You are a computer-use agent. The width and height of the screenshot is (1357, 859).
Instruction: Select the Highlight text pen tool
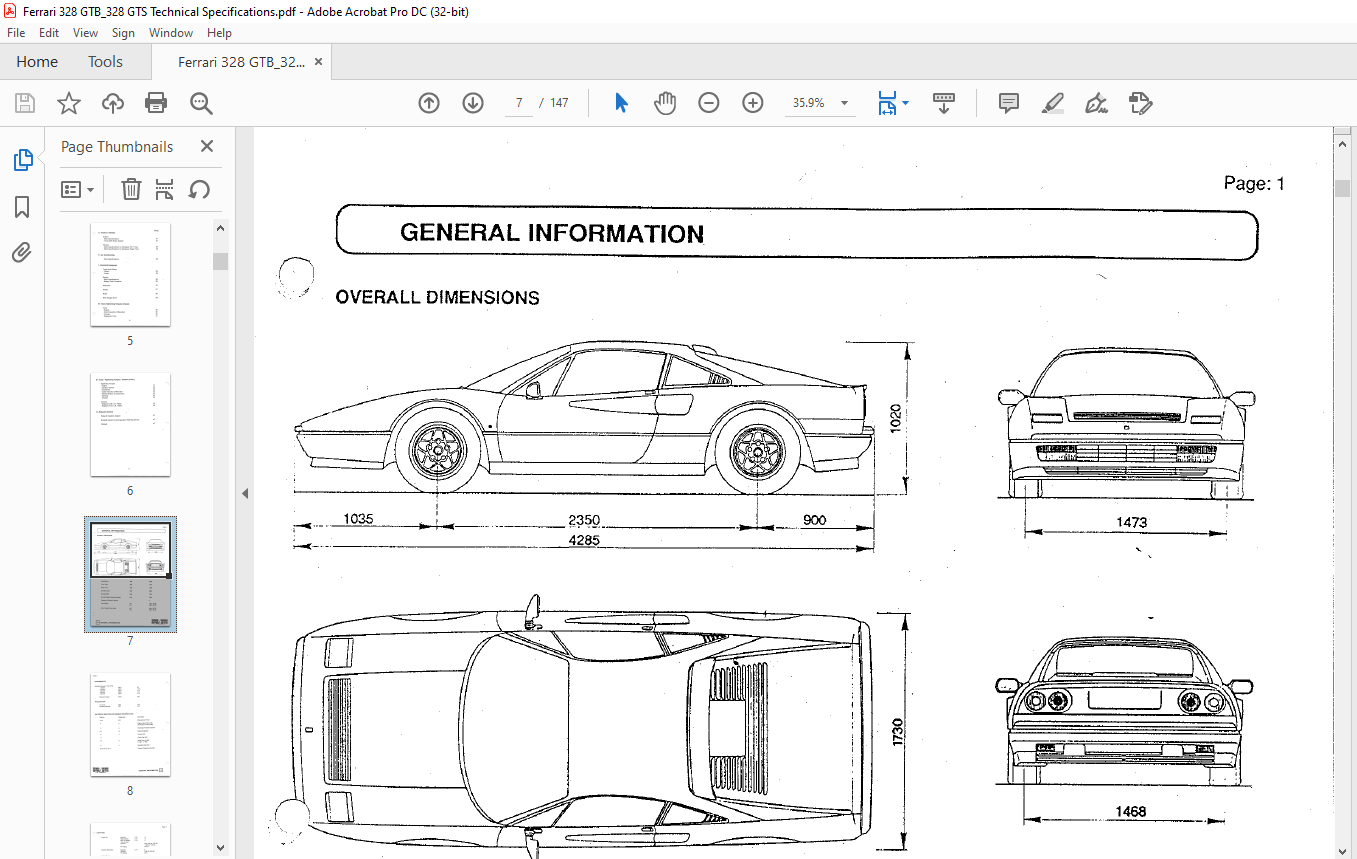coord(1052,103)
